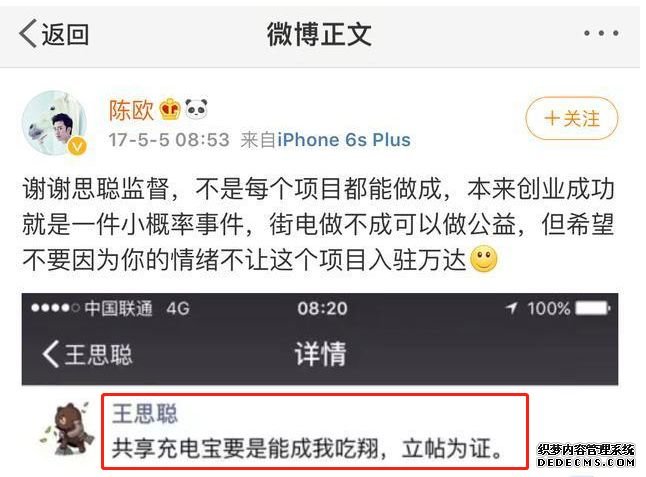
Task: Click the panda badge icon
Action: click(196, 109)
